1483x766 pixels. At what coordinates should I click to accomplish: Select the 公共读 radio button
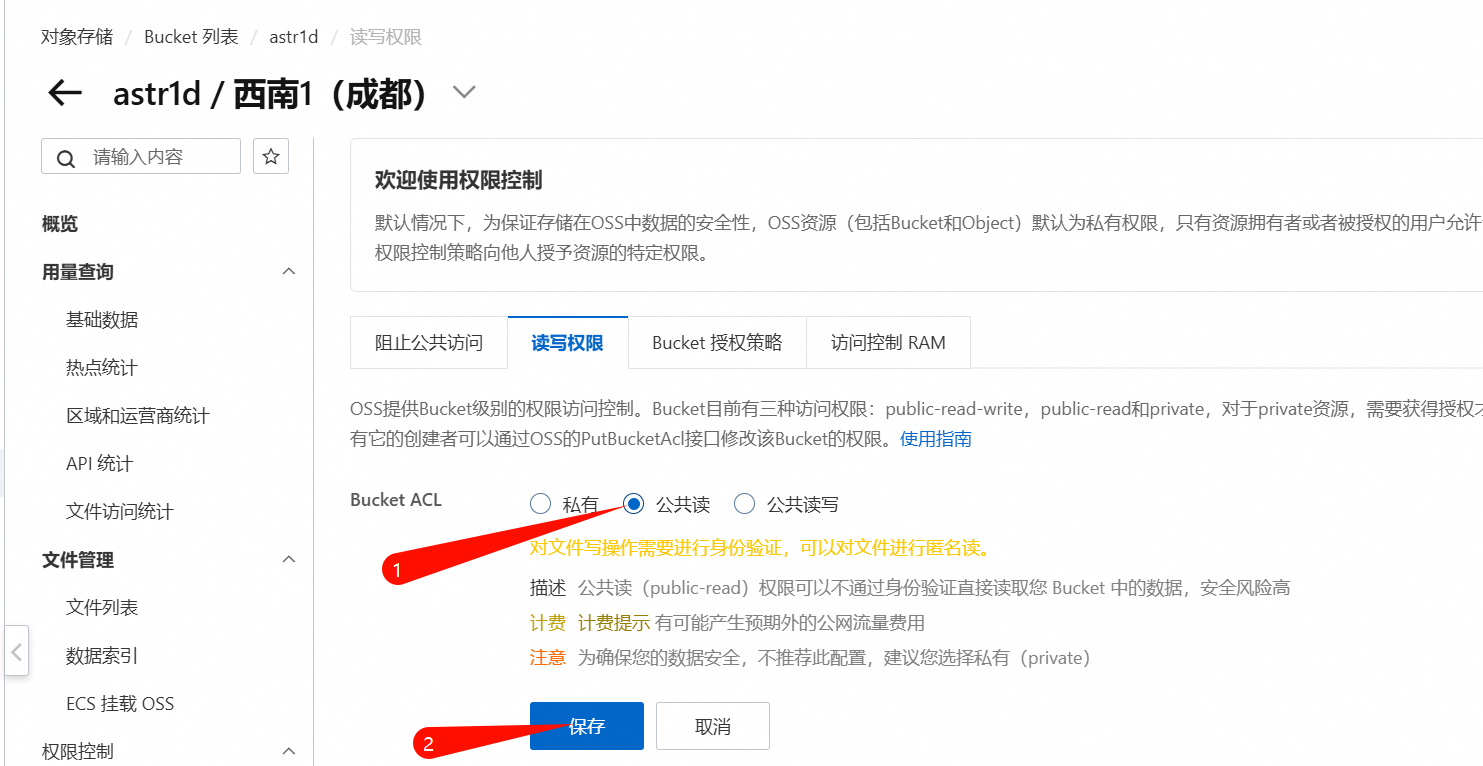point(633,504)
